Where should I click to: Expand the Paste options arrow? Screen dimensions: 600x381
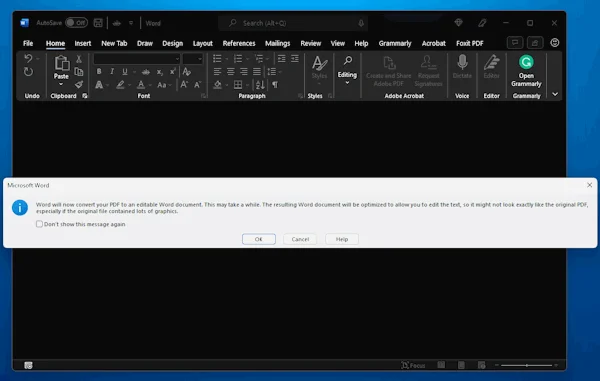coord(61,83)
